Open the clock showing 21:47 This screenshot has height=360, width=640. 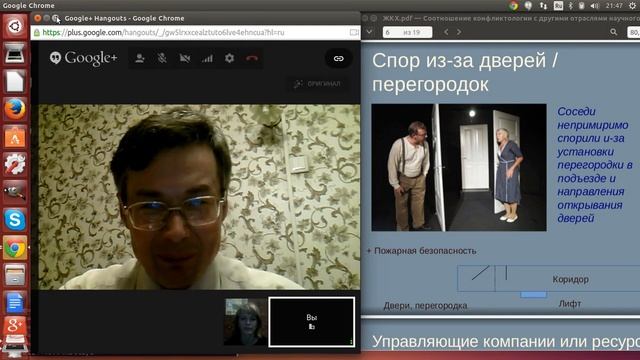pos(614,5)
